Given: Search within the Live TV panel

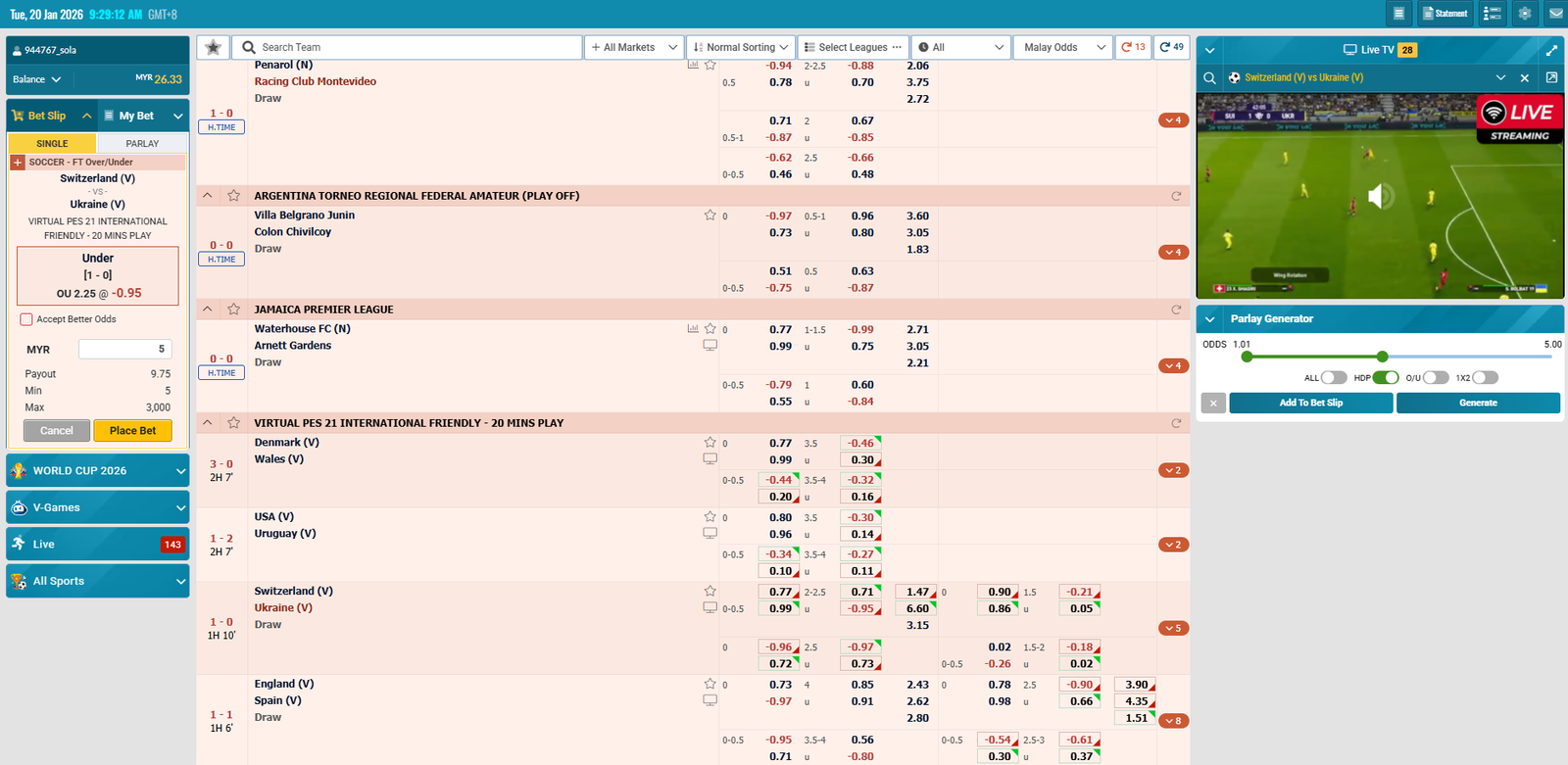Looking at the screenshot, I should [1210, 77].
